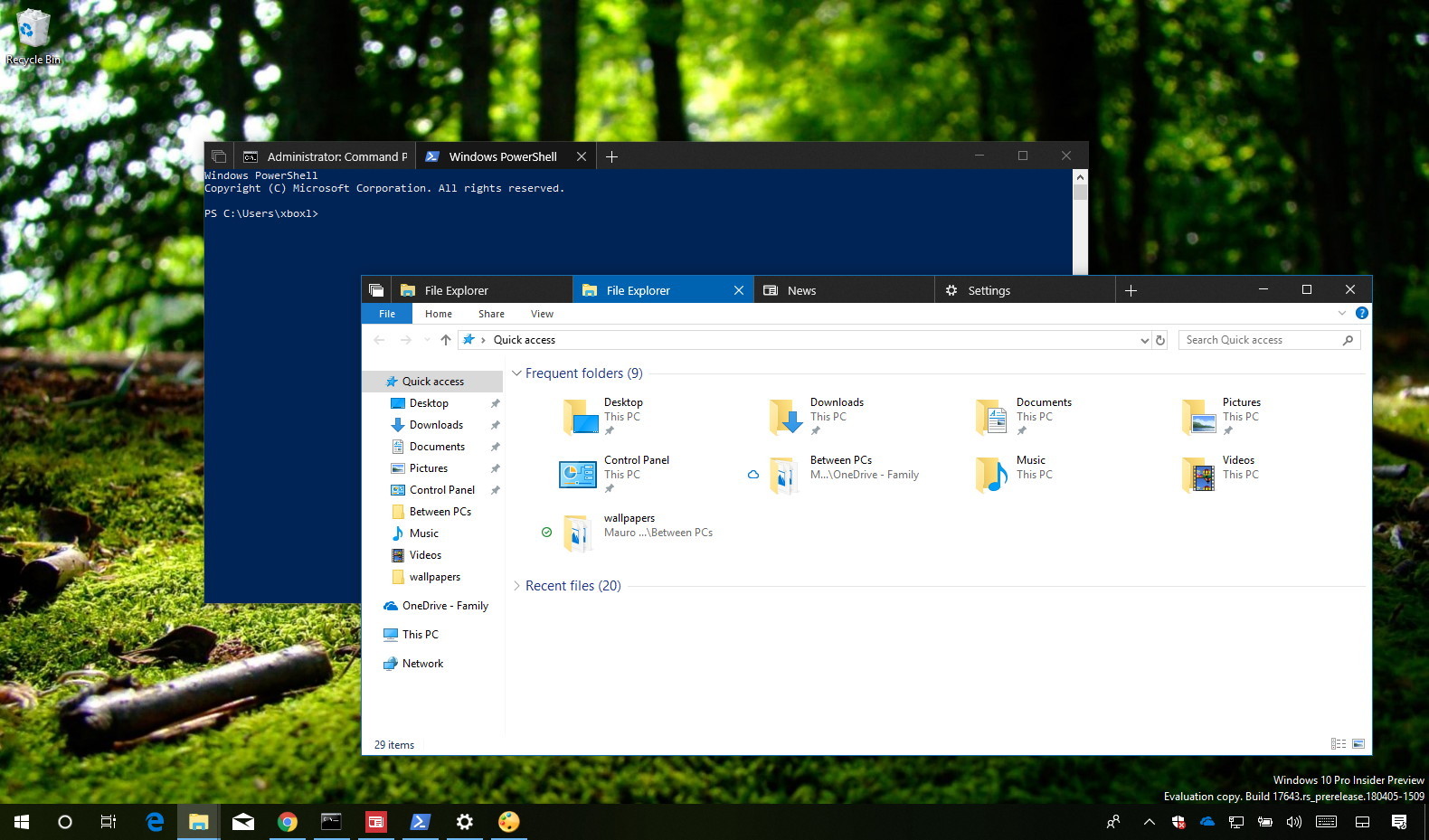Open the View ribbon tab
The image size is (1429, 840).
(542, 314)
